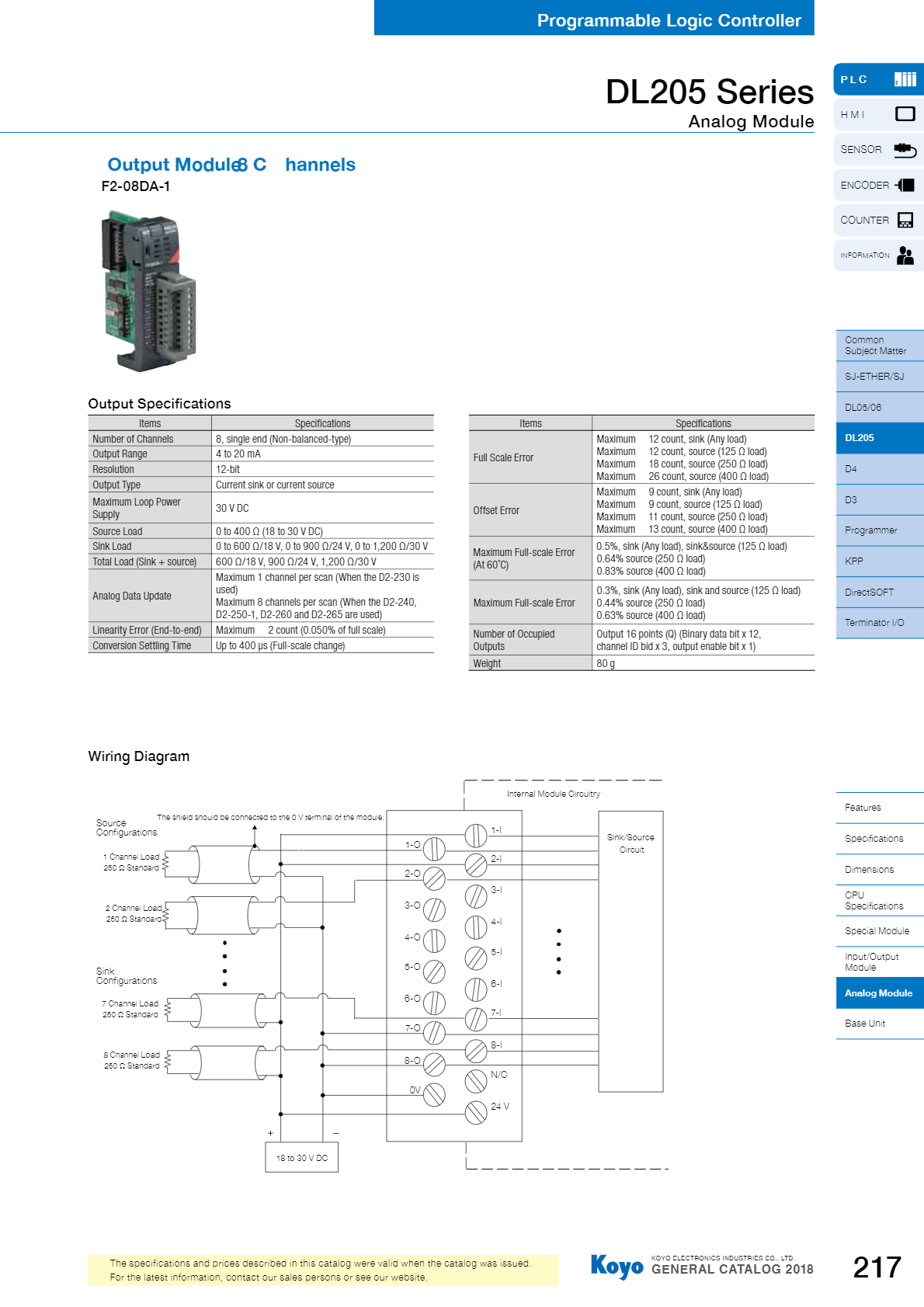The image size is (924, 1307).
Task: Click the HMI screen icon
Action: pyautogui.click(x=905, y=114)
